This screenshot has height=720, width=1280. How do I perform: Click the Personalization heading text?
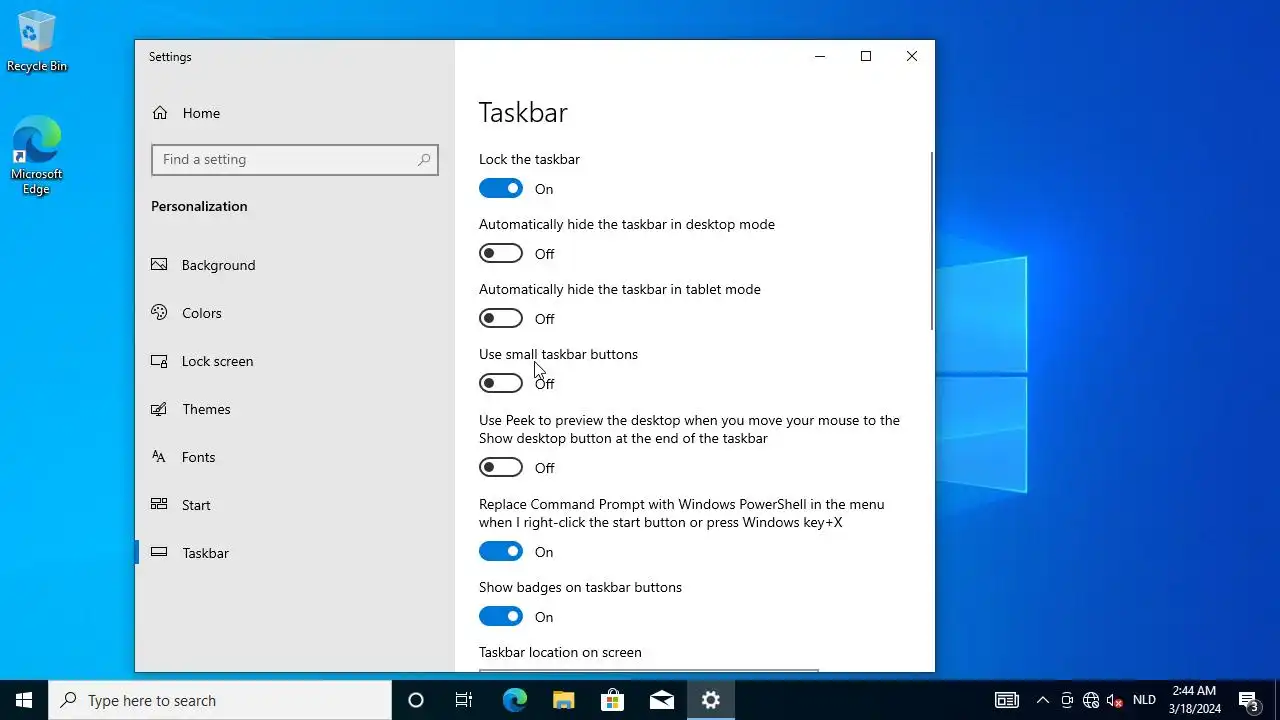tap(199, 206)
